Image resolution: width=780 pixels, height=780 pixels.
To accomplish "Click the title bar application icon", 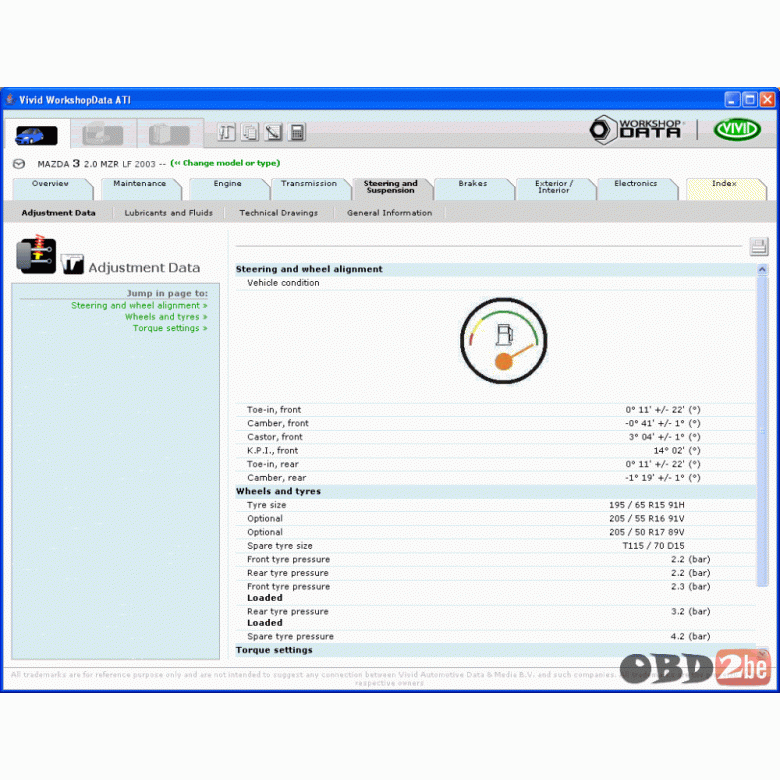I will tap(10, 99).
